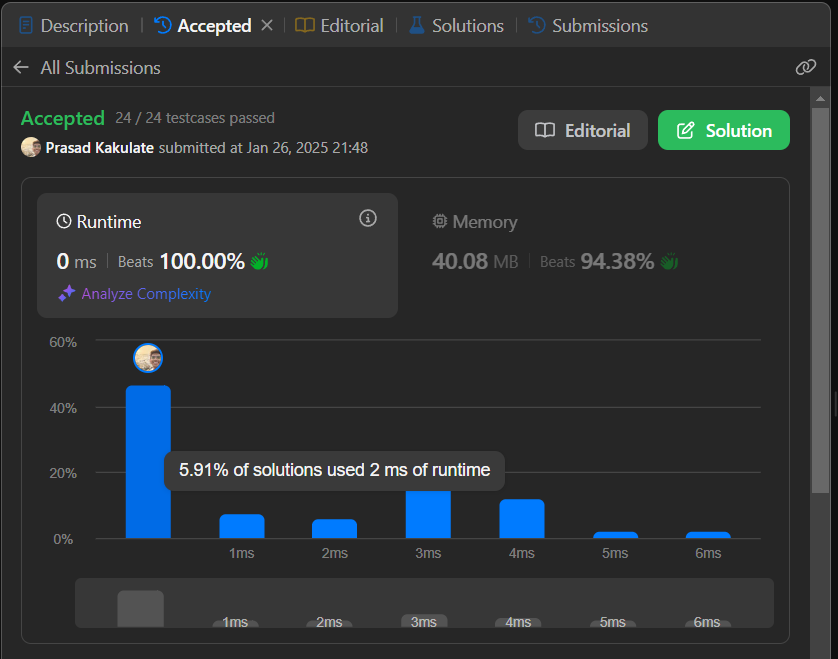The height and width of the screenshot is (659, 838).
Task: Click the back arrow to All Submissions
Action: tap(21, 67)
